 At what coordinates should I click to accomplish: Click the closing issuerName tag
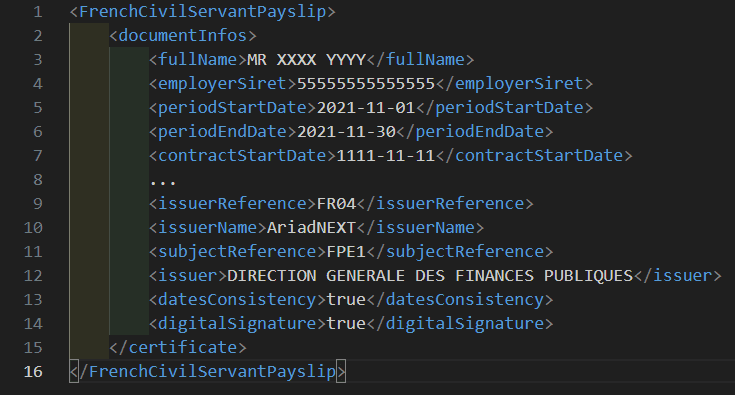coord(420,228)
